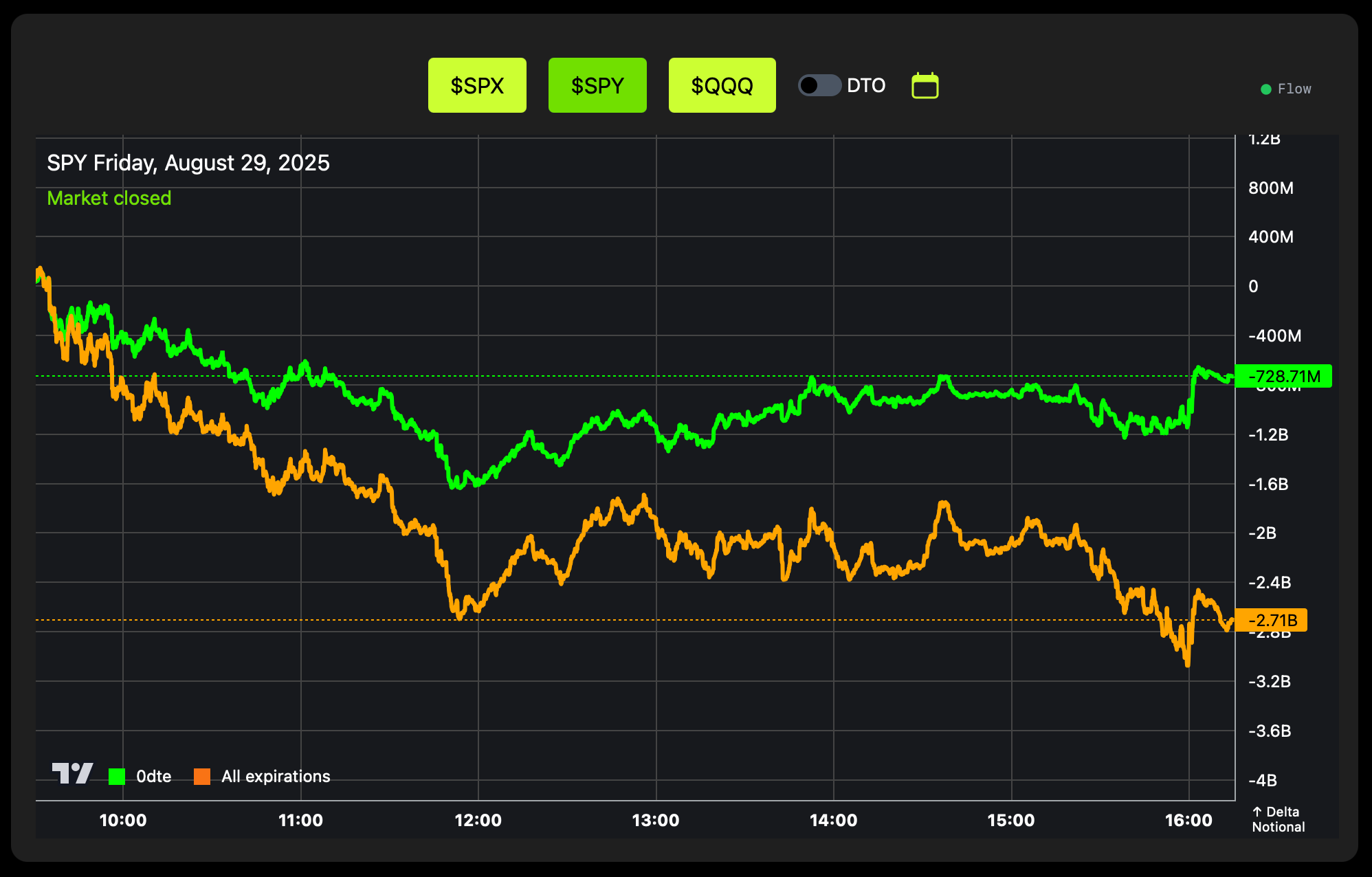Click the 0 y-axis value
The image size is (1372, 877).
[x=1253, y=287]
